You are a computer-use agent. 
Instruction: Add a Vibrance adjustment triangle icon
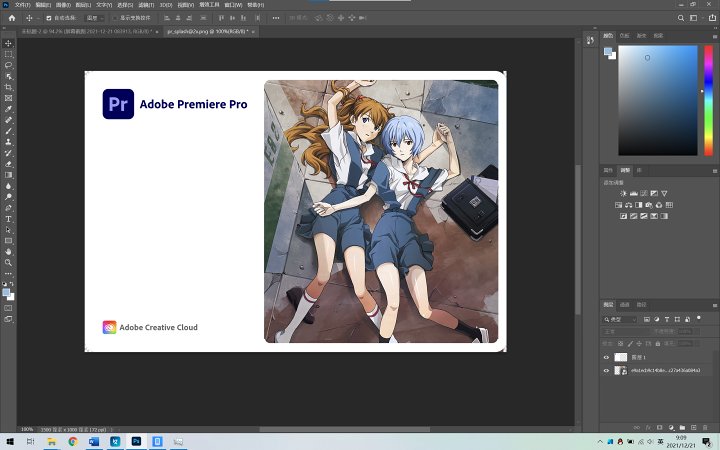pos(664,193)
